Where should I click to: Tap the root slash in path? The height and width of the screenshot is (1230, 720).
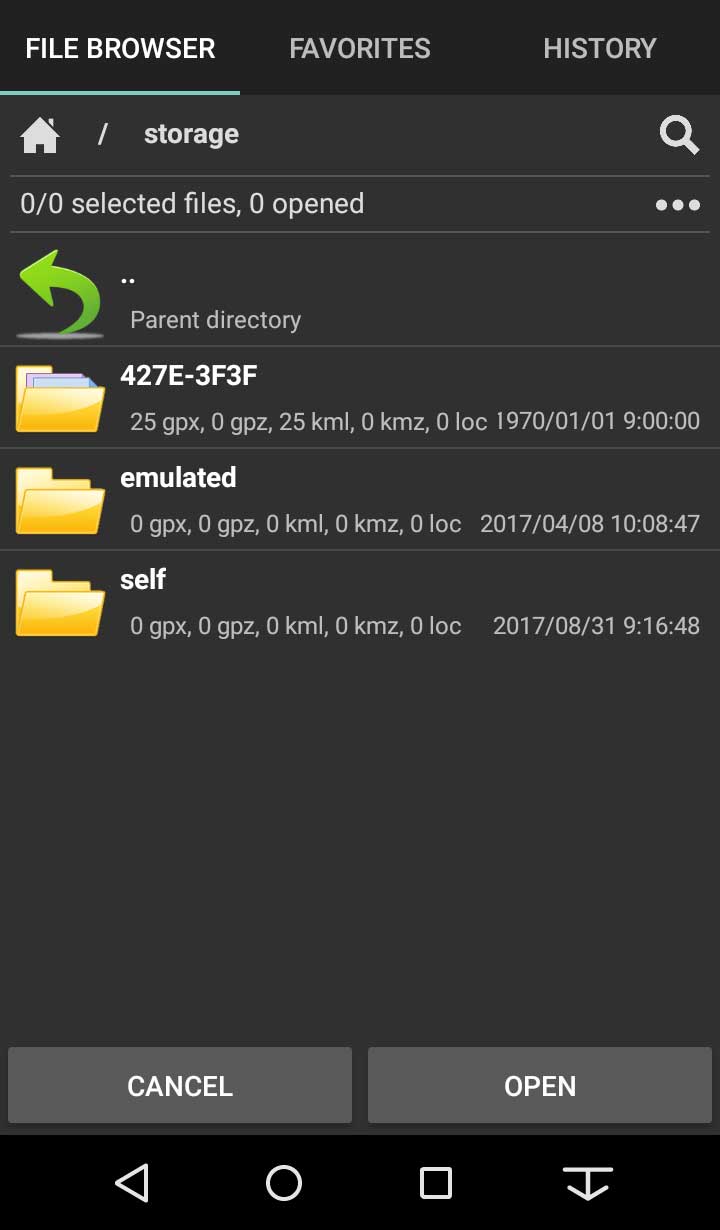click(102, 134)
